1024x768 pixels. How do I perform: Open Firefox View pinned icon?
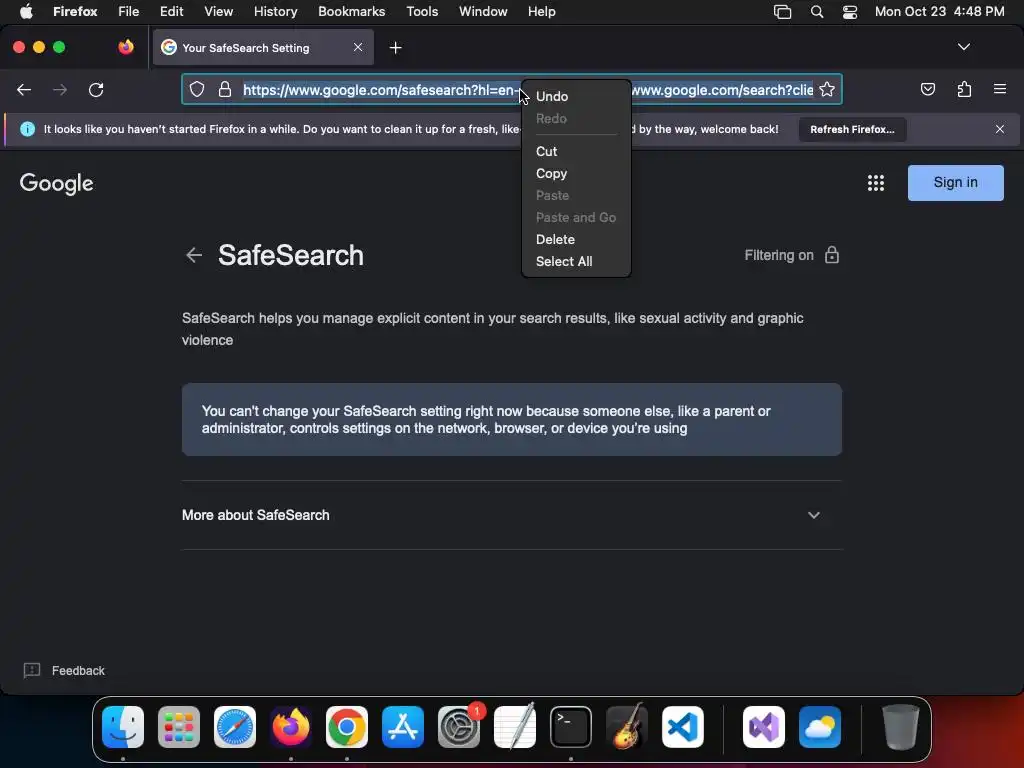coord(126,47)
